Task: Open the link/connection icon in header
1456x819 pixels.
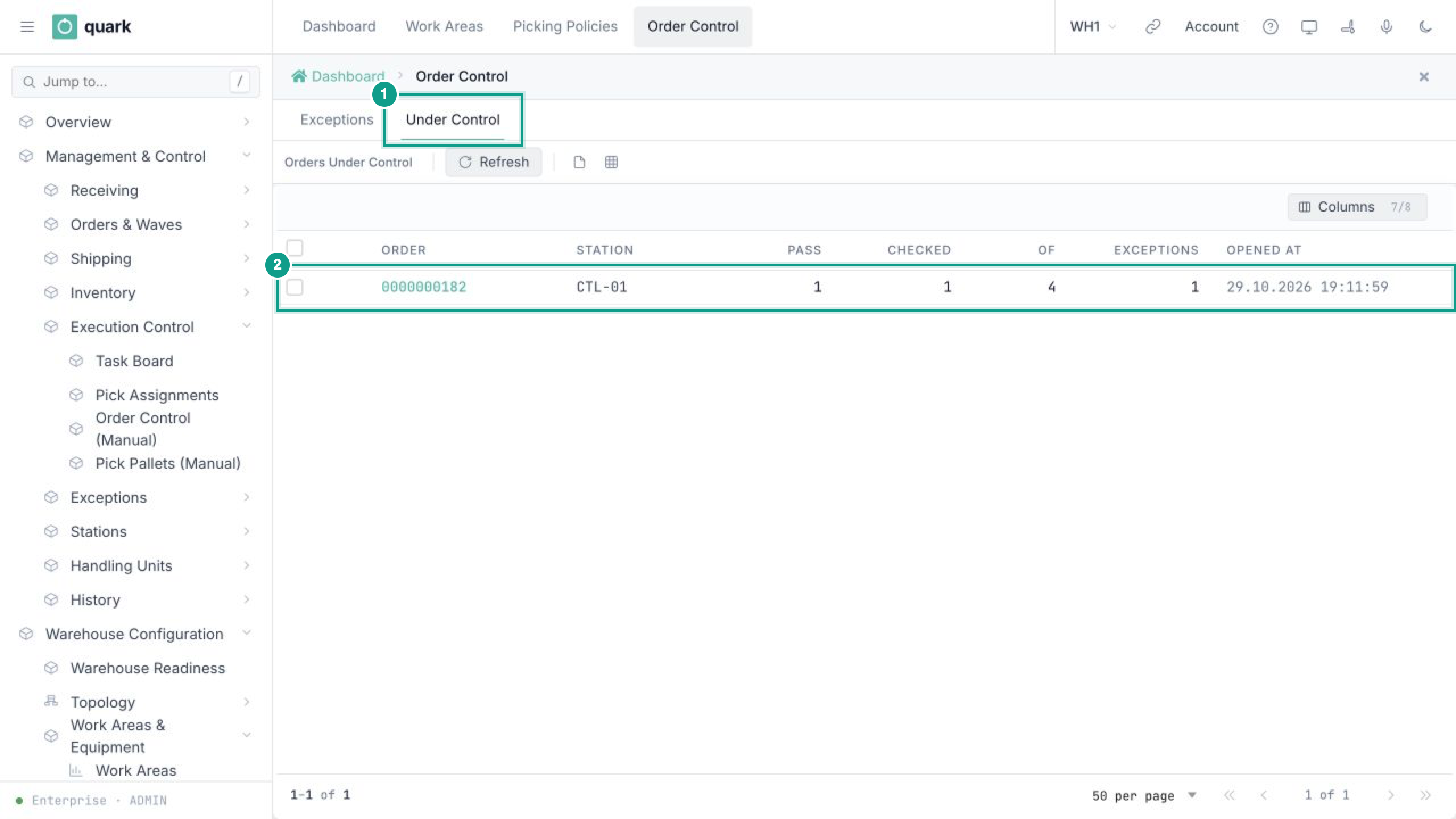Action: tap(1152, 27)
